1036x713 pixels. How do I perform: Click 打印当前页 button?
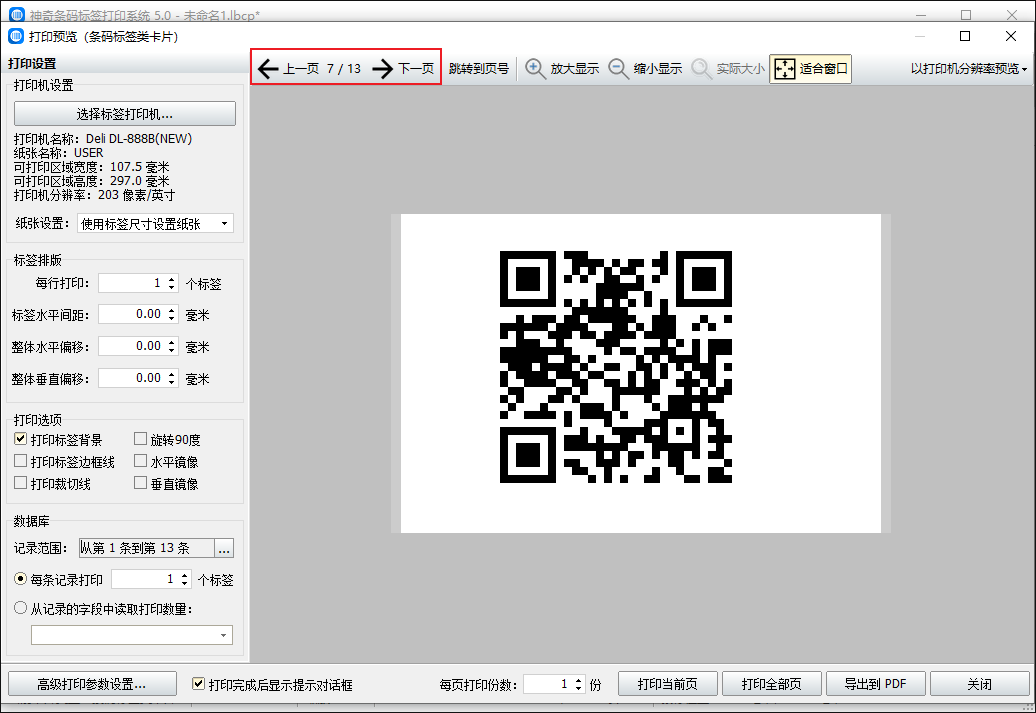click(x=668, y=684)
